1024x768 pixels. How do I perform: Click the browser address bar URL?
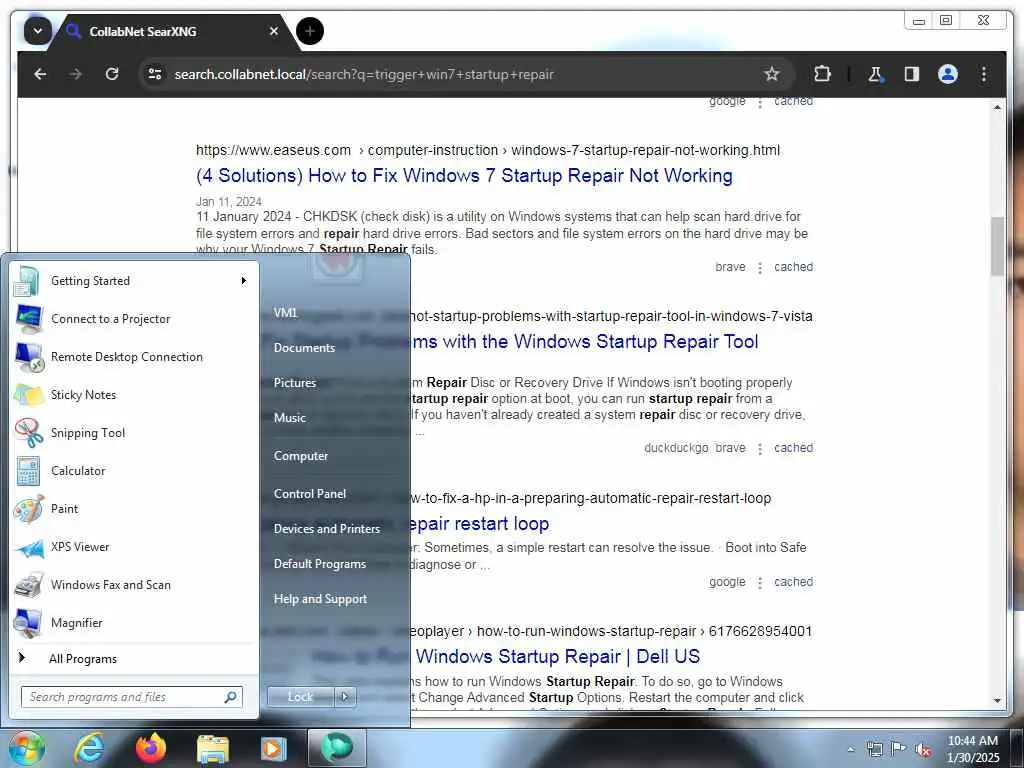[x=364, y=74]
